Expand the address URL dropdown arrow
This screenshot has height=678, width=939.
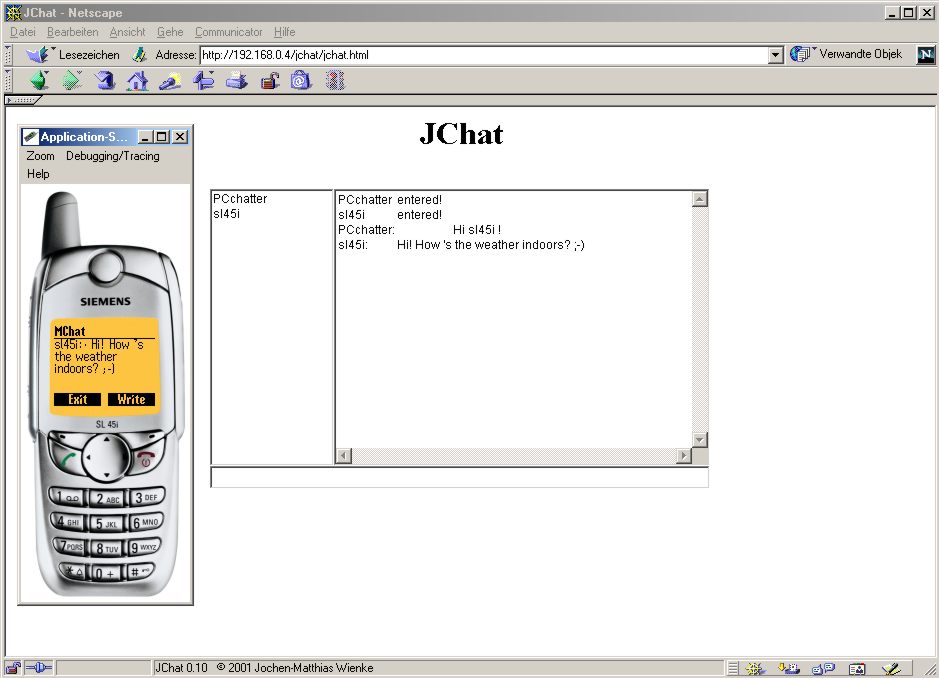[776, 55]
